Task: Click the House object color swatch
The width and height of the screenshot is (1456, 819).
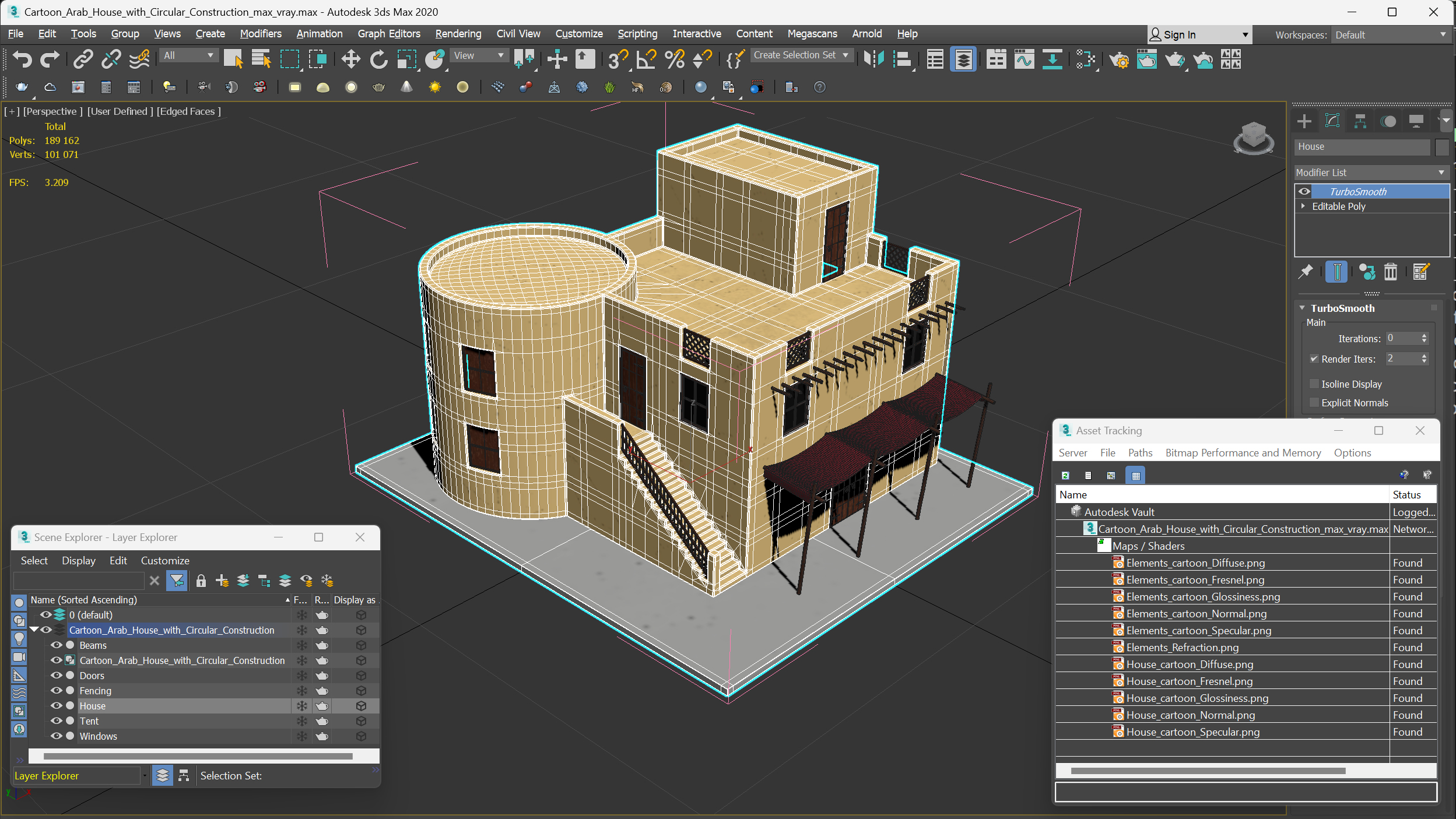Action: click(x=1441, y=147)
